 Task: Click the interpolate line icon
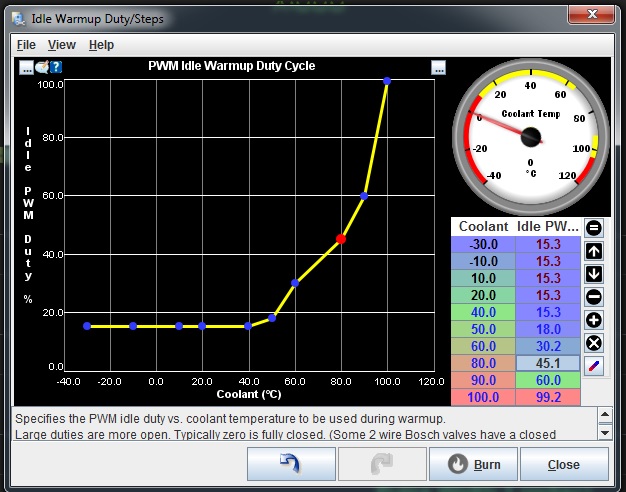pos(593,366)
